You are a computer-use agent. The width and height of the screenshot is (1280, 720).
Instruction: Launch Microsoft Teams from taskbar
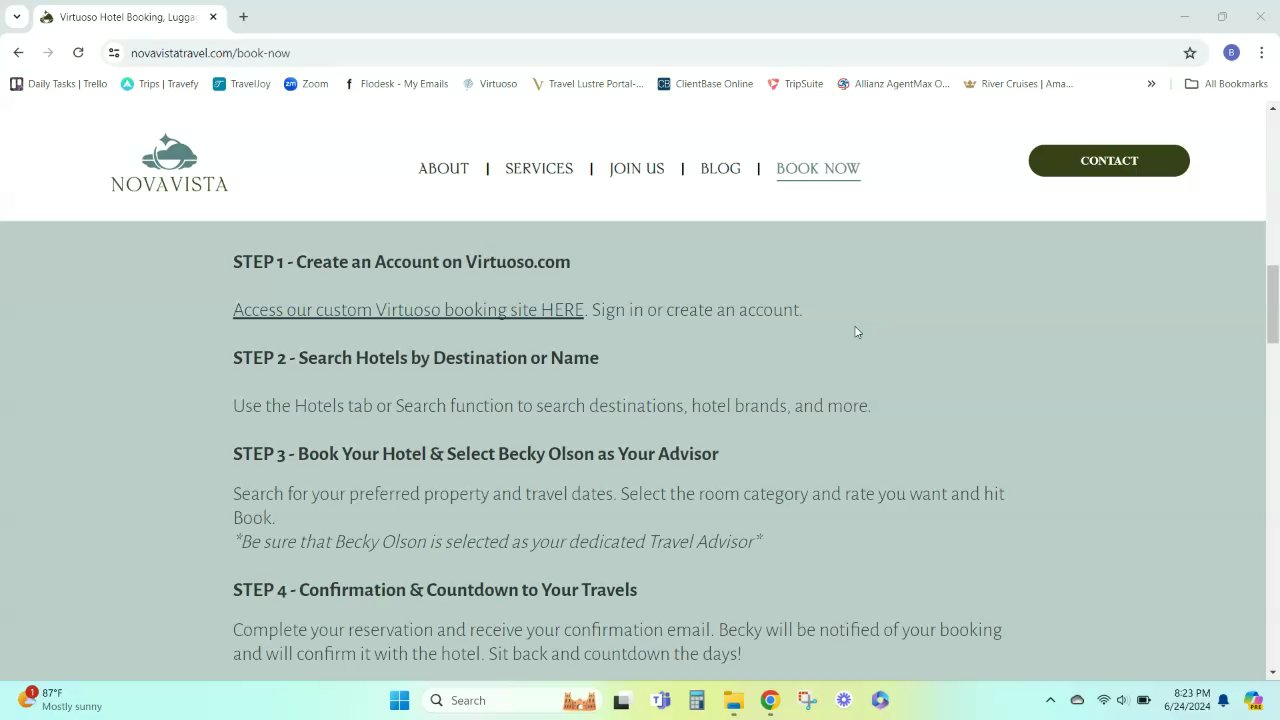pyautogui.click(x=660, y=700)
